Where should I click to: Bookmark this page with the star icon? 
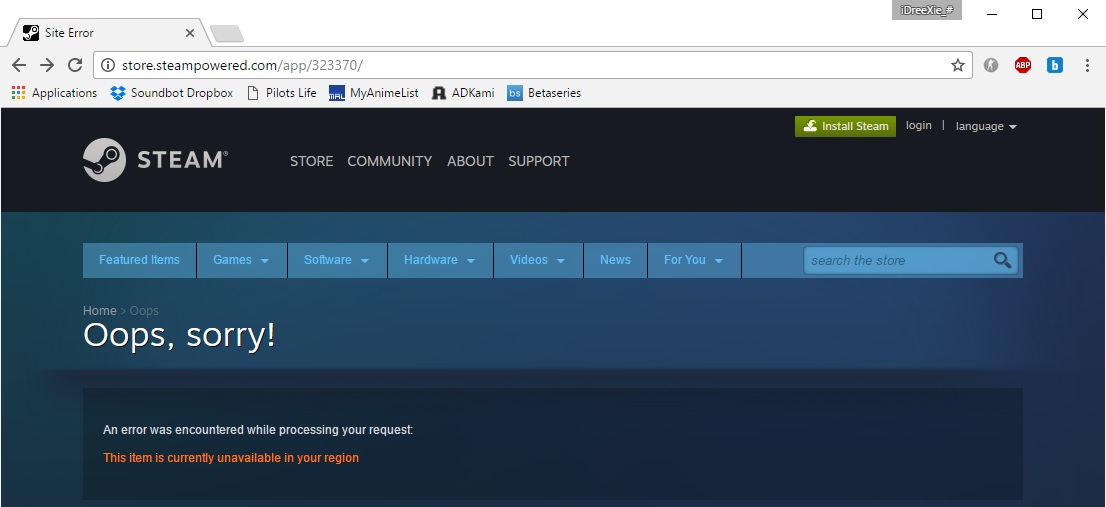click(957, 66)
